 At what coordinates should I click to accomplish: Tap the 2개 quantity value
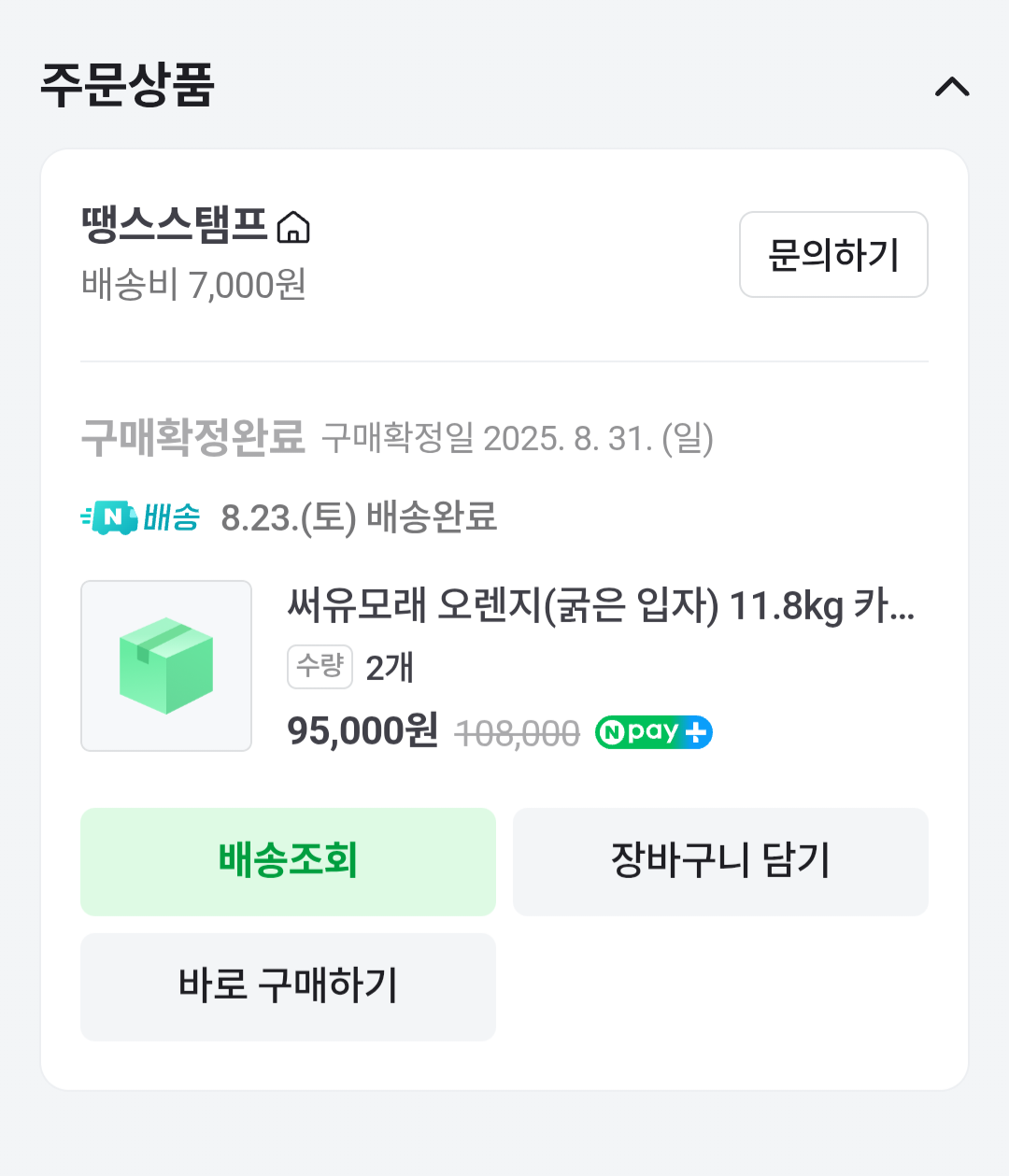(390, 667)
